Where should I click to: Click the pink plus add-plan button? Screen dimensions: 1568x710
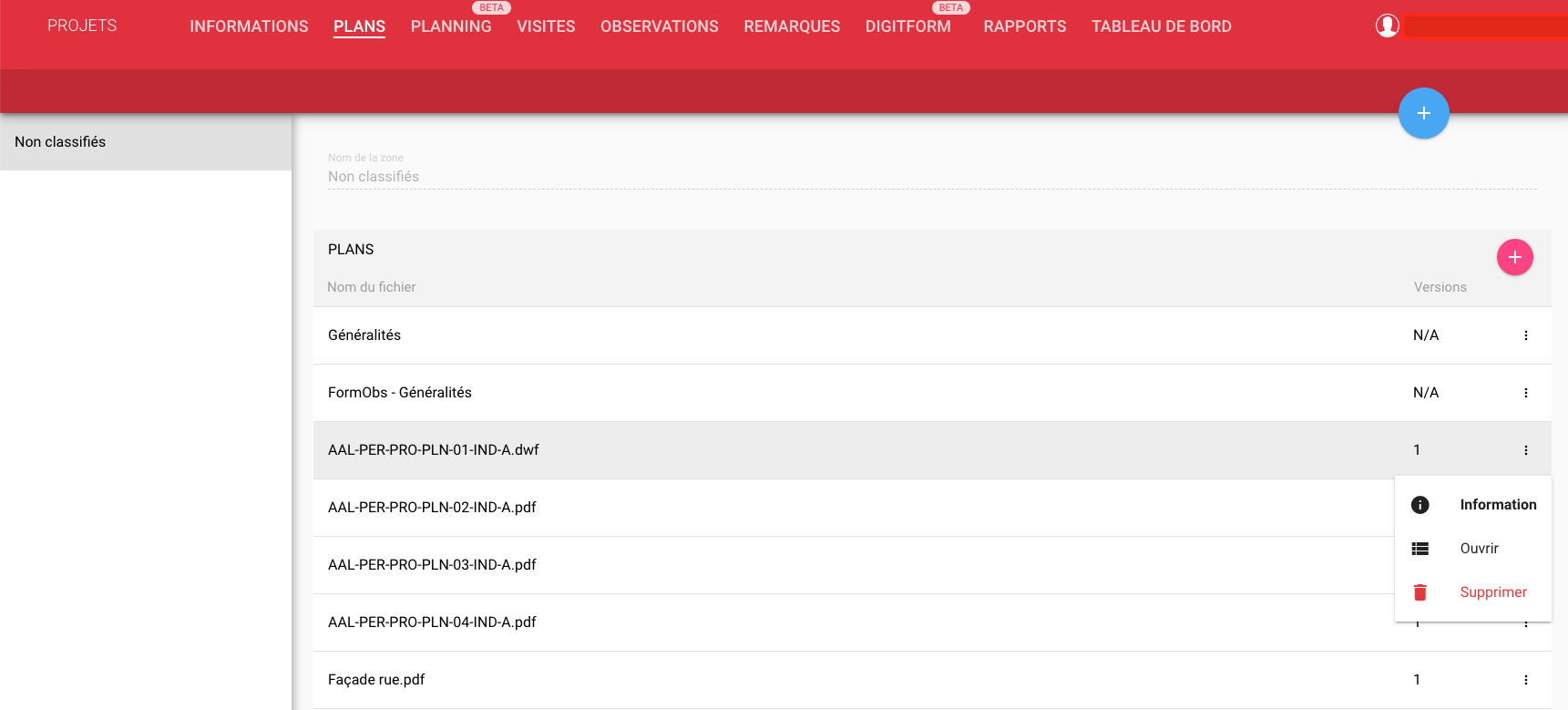coord(1514,257)
